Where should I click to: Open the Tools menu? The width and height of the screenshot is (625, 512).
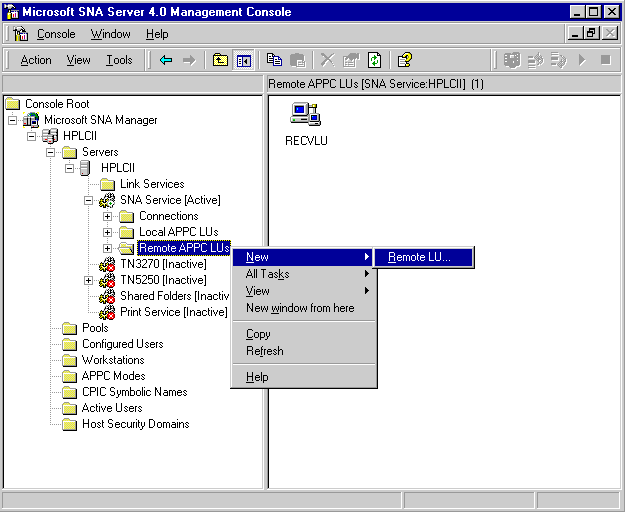(119, 60)
